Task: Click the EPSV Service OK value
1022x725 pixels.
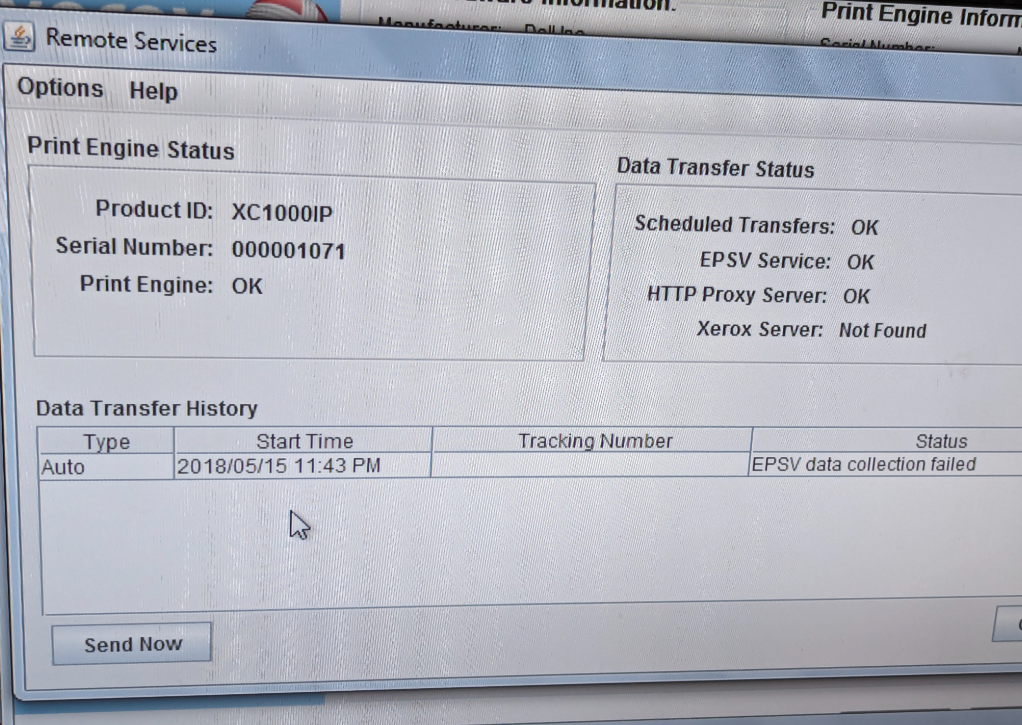Action: [860, 262]
